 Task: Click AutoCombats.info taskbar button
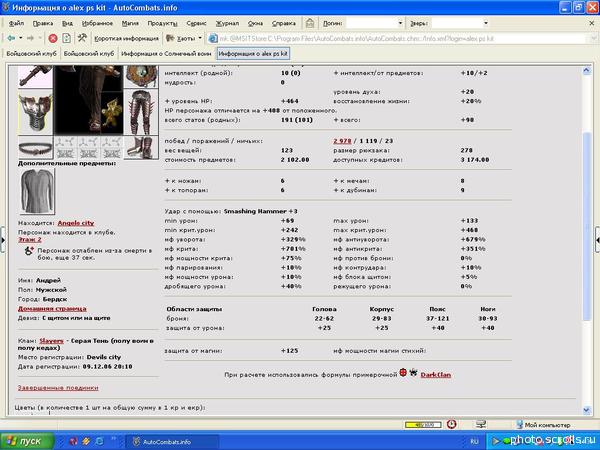[x=172, y=442]
